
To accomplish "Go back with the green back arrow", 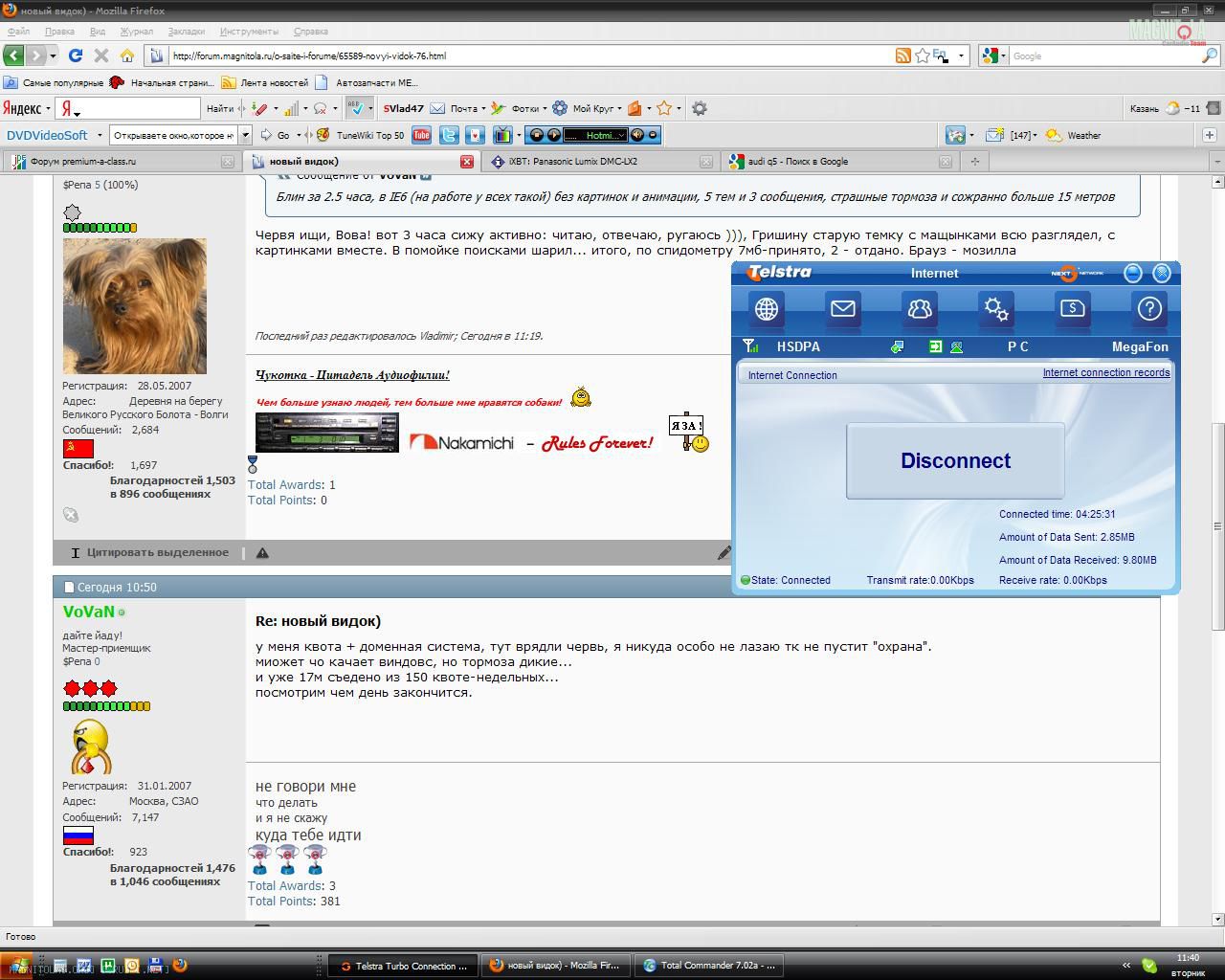I will tap(13, 56).
